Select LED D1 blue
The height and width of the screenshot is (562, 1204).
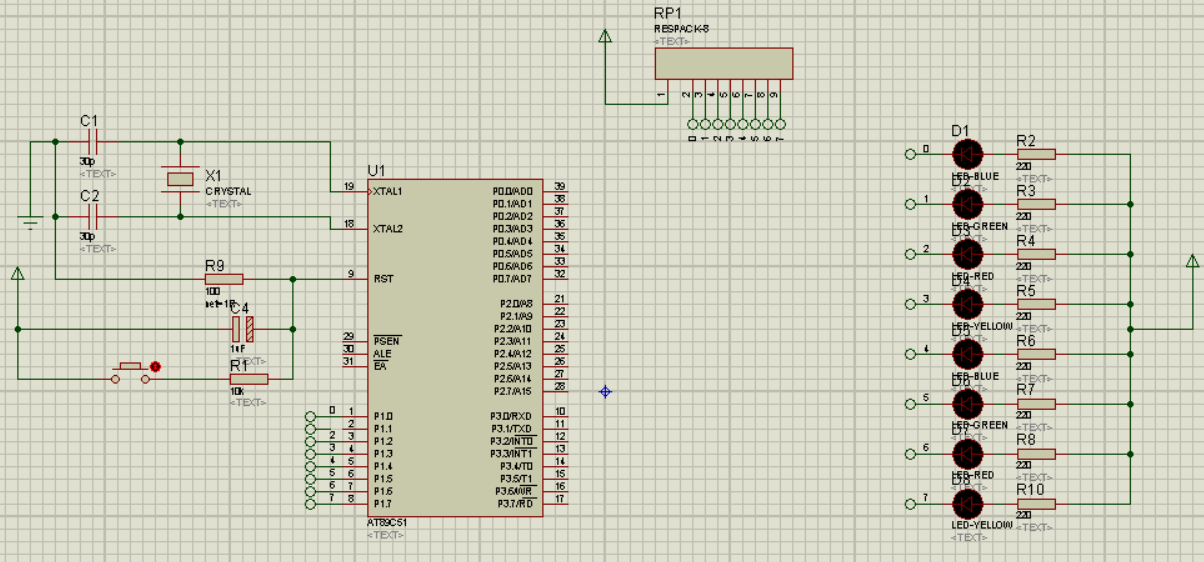tap(967, 154)
